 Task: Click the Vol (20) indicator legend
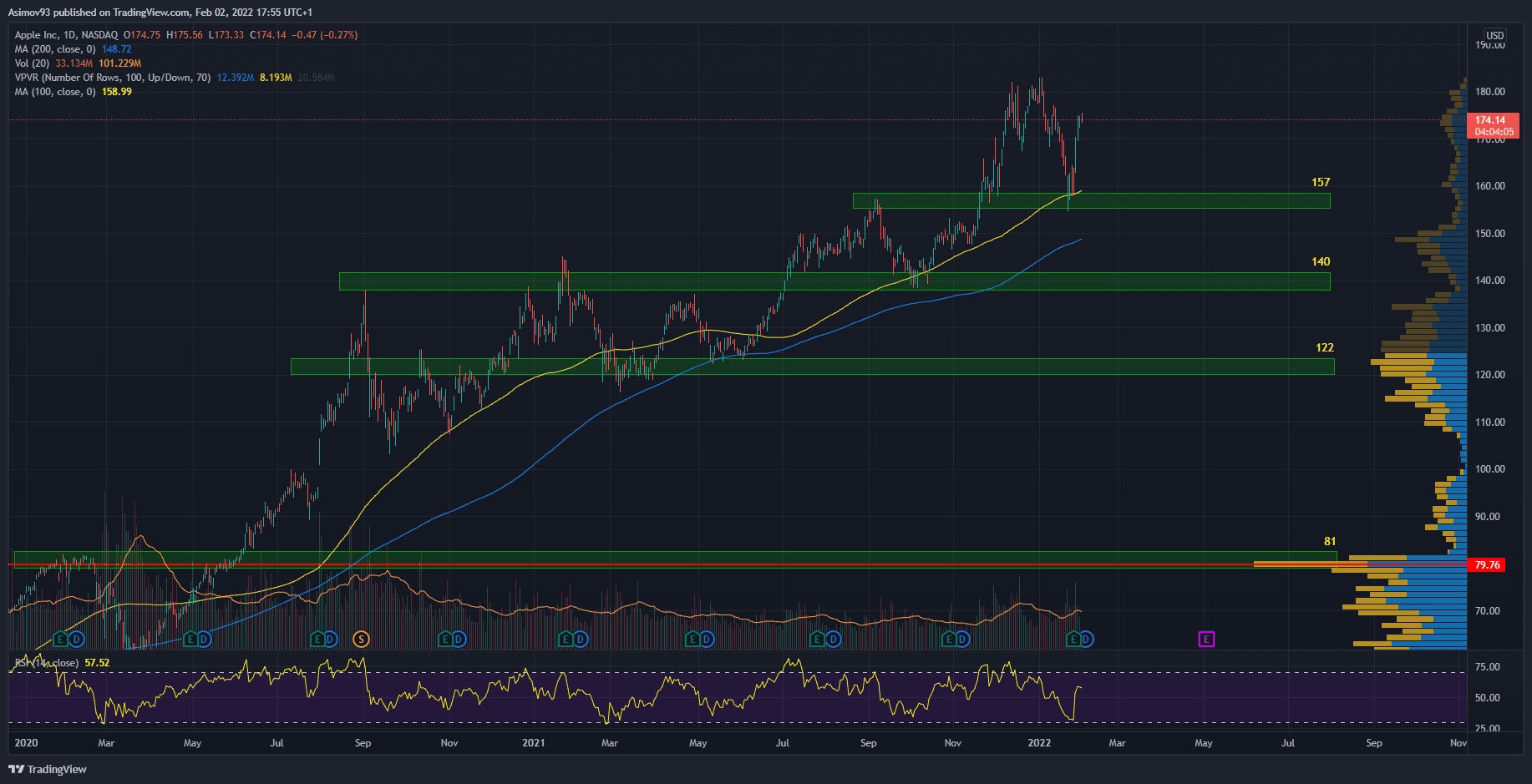(32, 63)
